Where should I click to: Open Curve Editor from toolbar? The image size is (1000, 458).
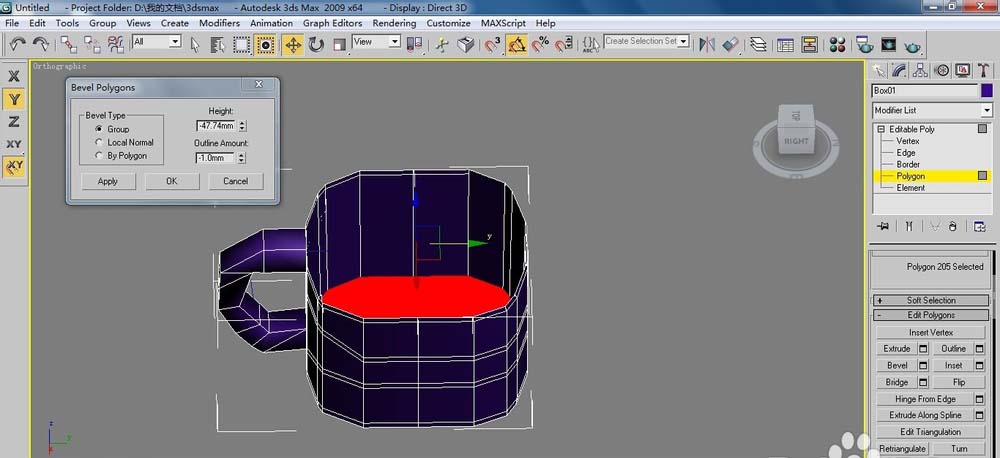(786, 45)
